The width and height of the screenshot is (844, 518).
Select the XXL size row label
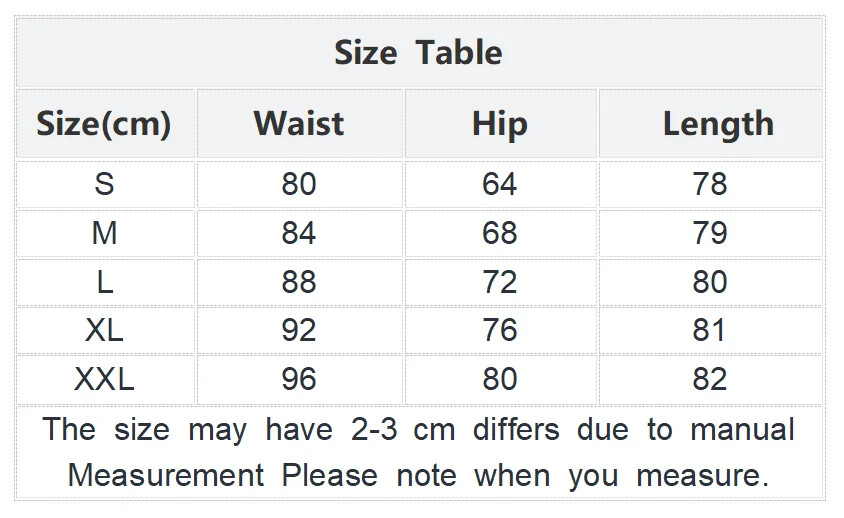pos(104,379)
